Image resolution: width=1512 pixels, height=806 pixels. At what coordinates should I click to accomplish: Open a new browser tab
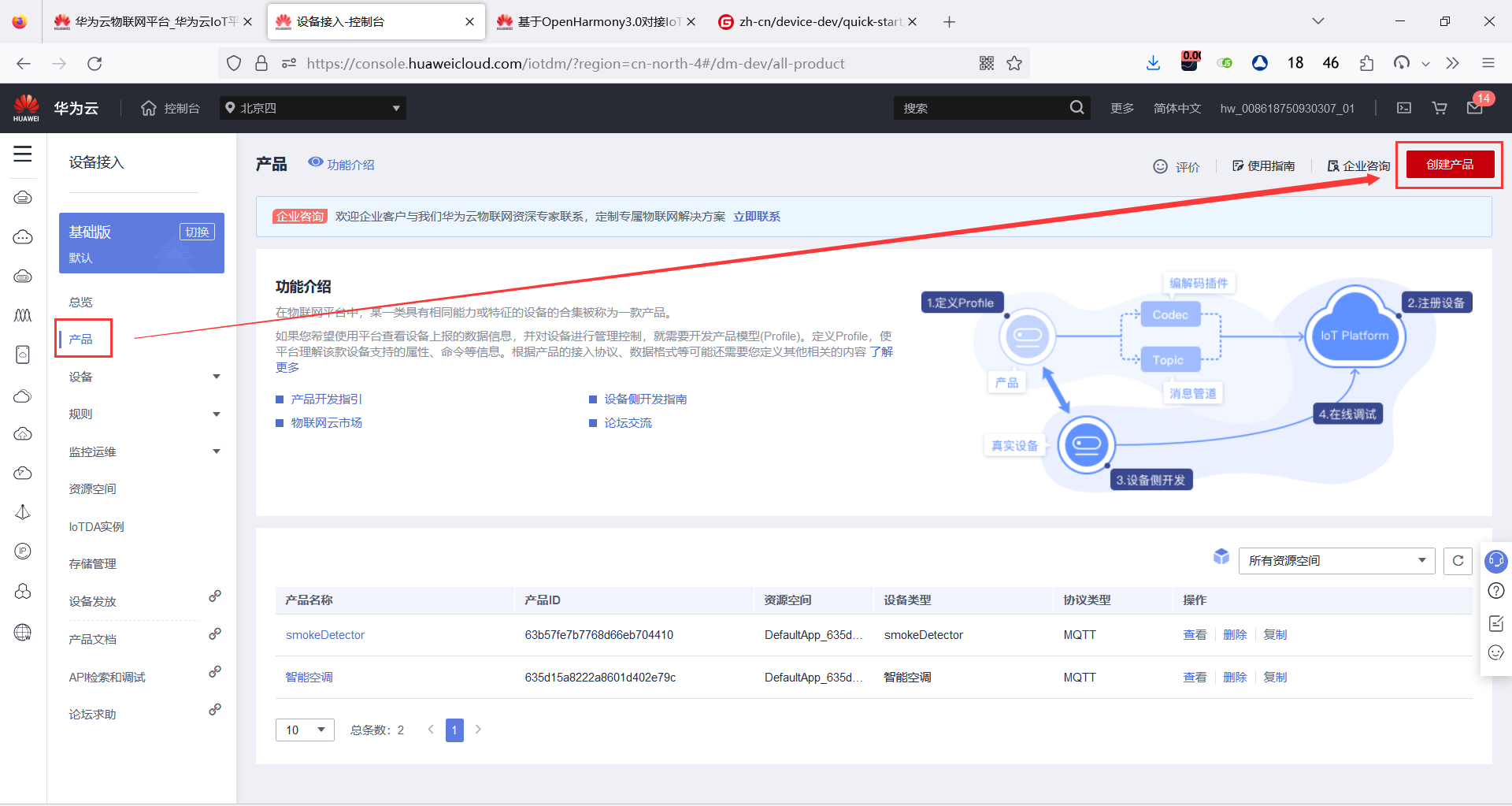coord(949,22)
